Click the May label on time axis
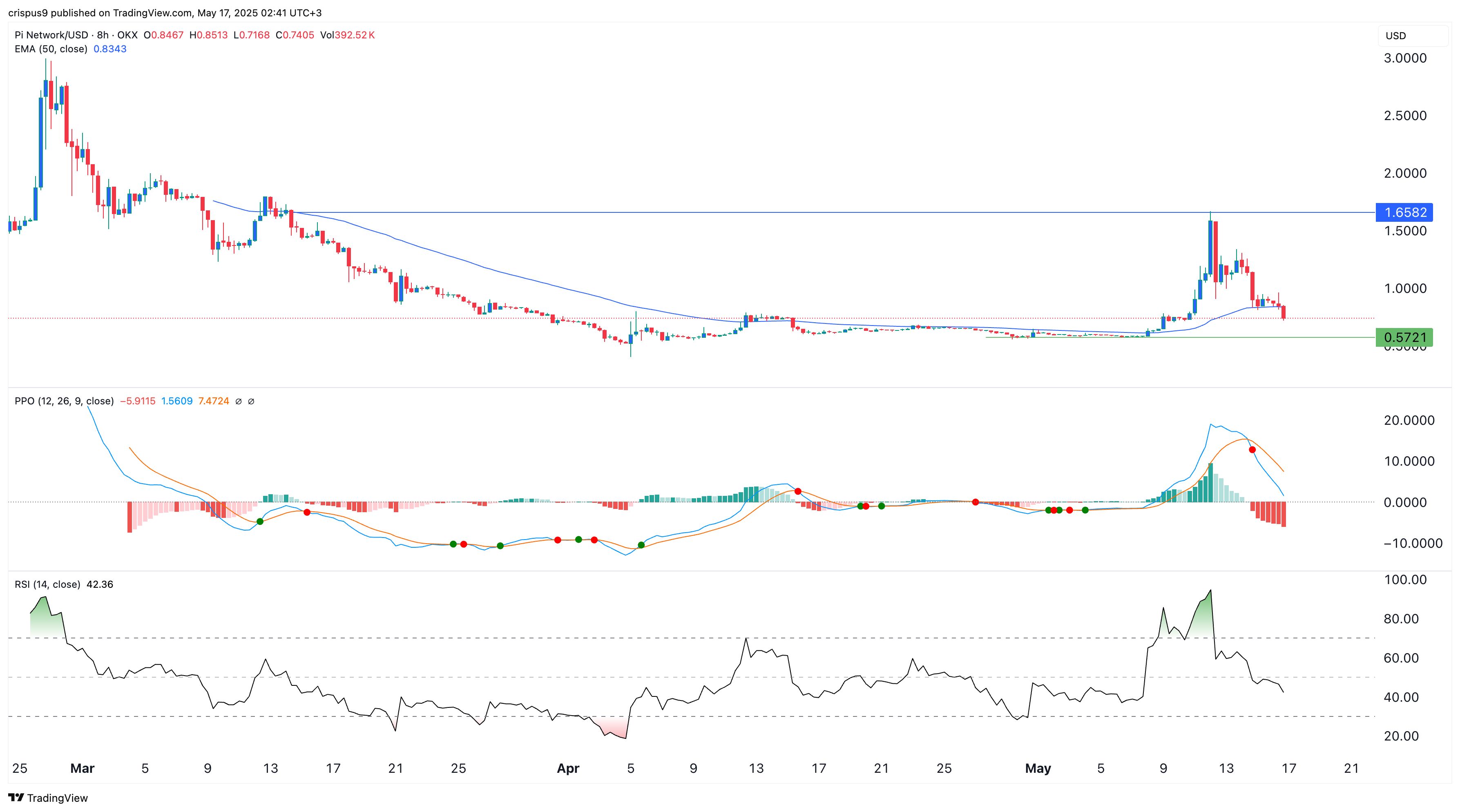Viewport: 1460px width, 812px height. 1038,768
